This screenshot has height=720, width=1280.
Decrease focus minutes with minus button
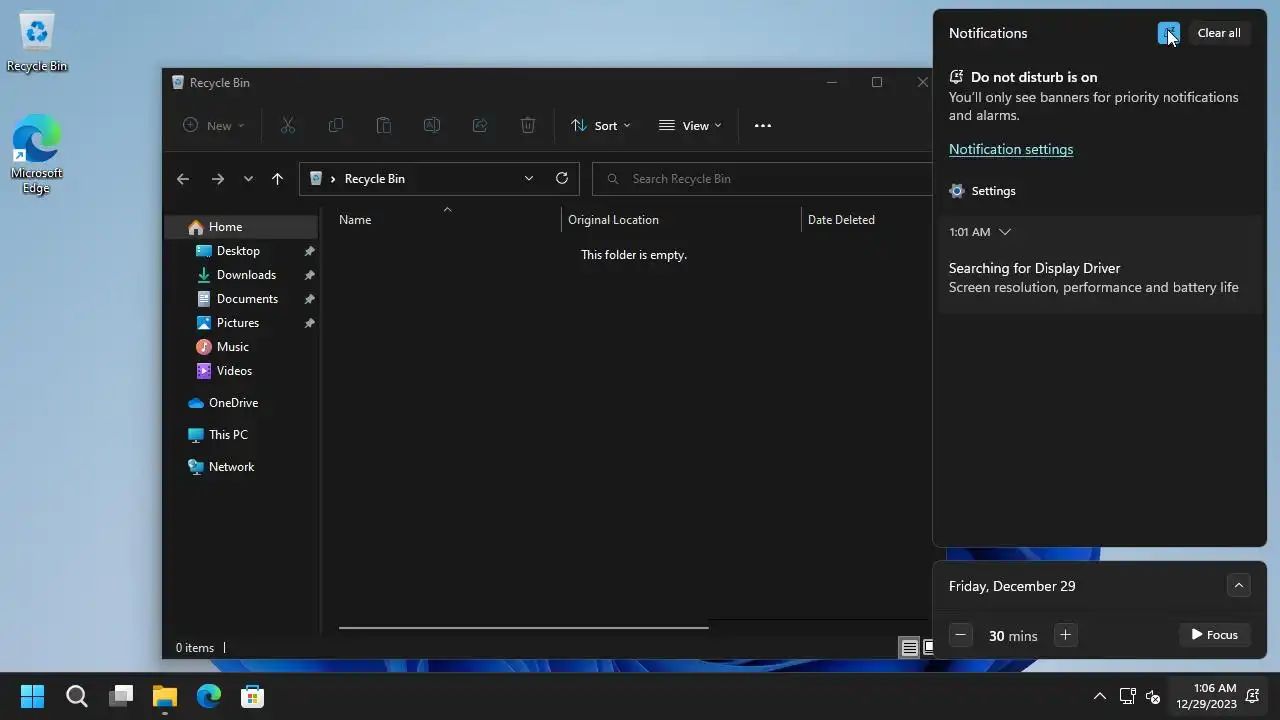[x=961, y=635]
